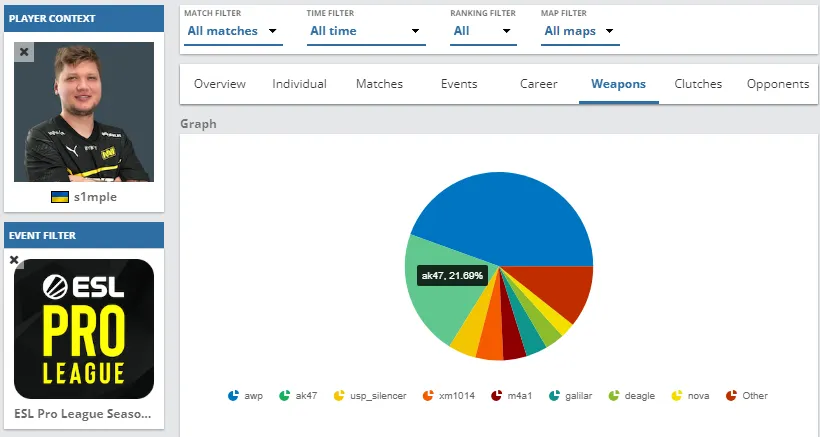The width and height of the screenshot is (820, 437).
Task: Toggle the awp legend pie icon
Action: (233, 396)
